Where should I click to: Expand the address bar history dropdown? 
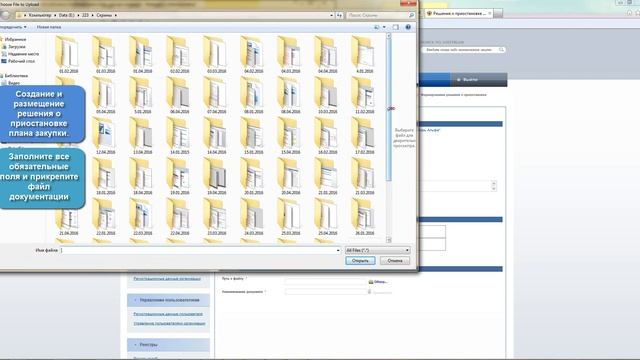point(331,15)
